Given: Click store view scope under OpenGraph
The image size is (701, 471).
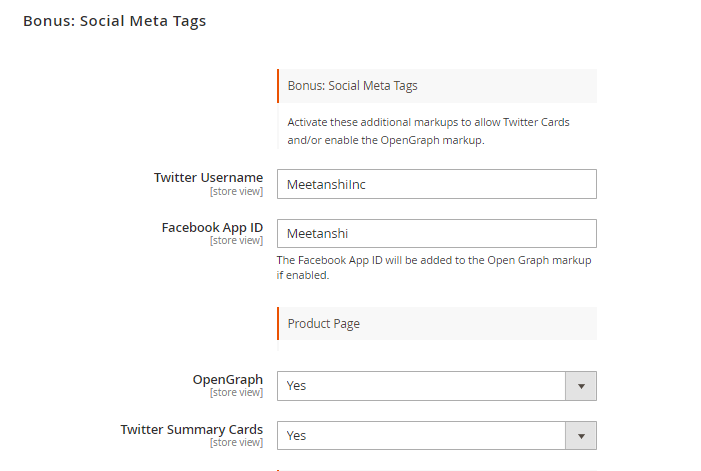Looking at the screenshot, I should (x=236, y=392).
